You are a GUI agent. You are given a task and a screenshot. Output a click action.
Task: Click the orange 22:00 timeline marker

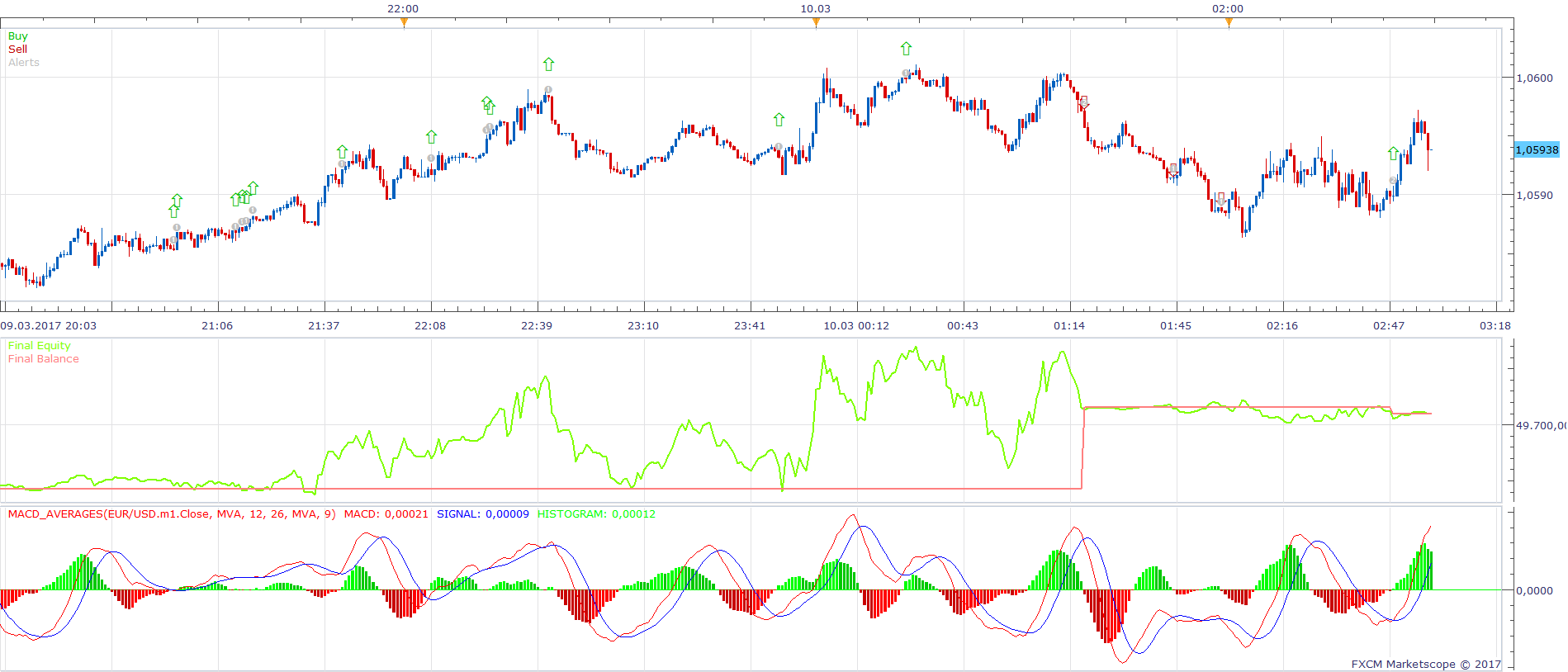(x=404, y=22)
